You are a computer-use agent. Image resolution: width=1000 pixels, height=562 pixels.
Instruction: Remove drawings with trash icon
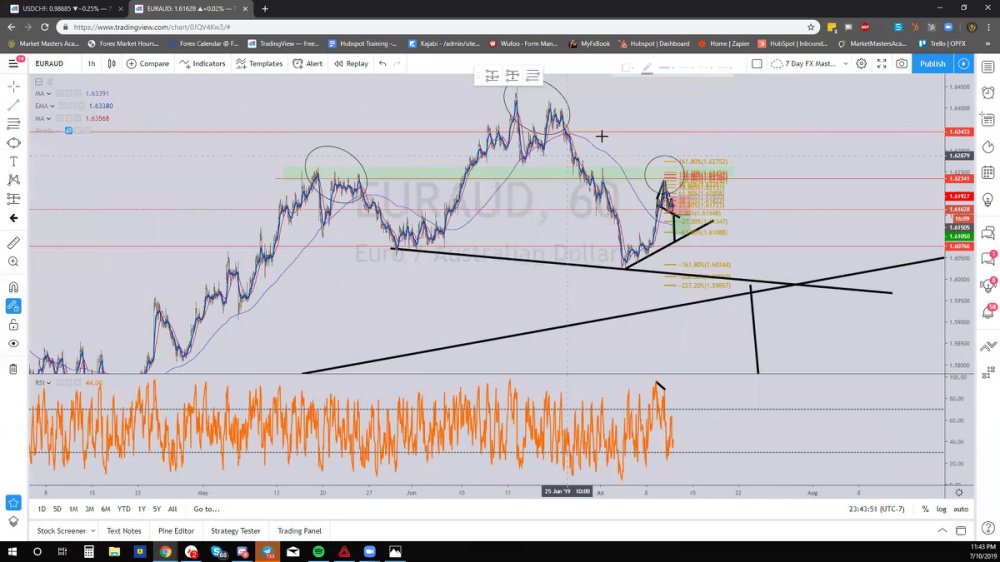(13, 369)
